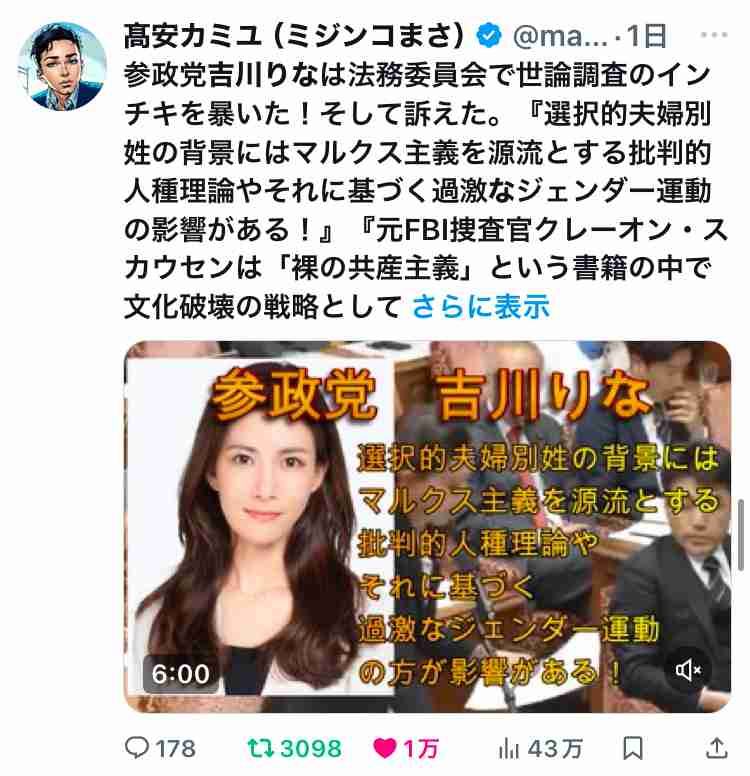Play the 参政党 吉川りな video thumbnail
This screenshot has height=776, width=750.
click(427, 527)
